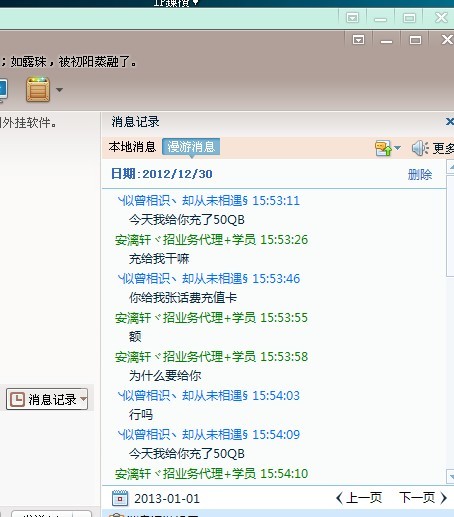Go to previous page with 上一页
The height and width of the screenshot is (517, 454).
(x=358, y=498)
